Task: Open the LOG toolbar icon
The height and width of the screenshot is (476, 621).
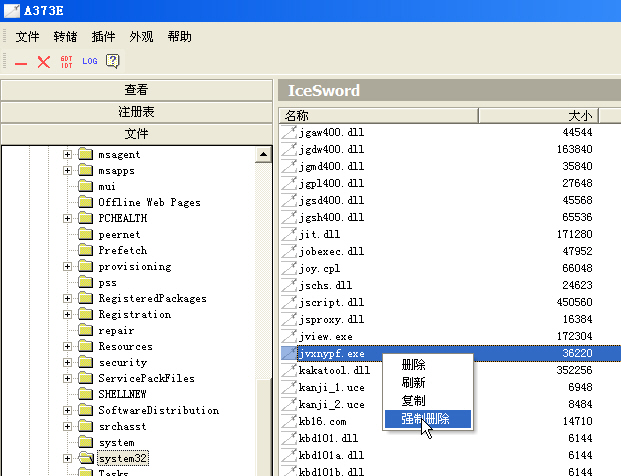Action: [90, 61]
